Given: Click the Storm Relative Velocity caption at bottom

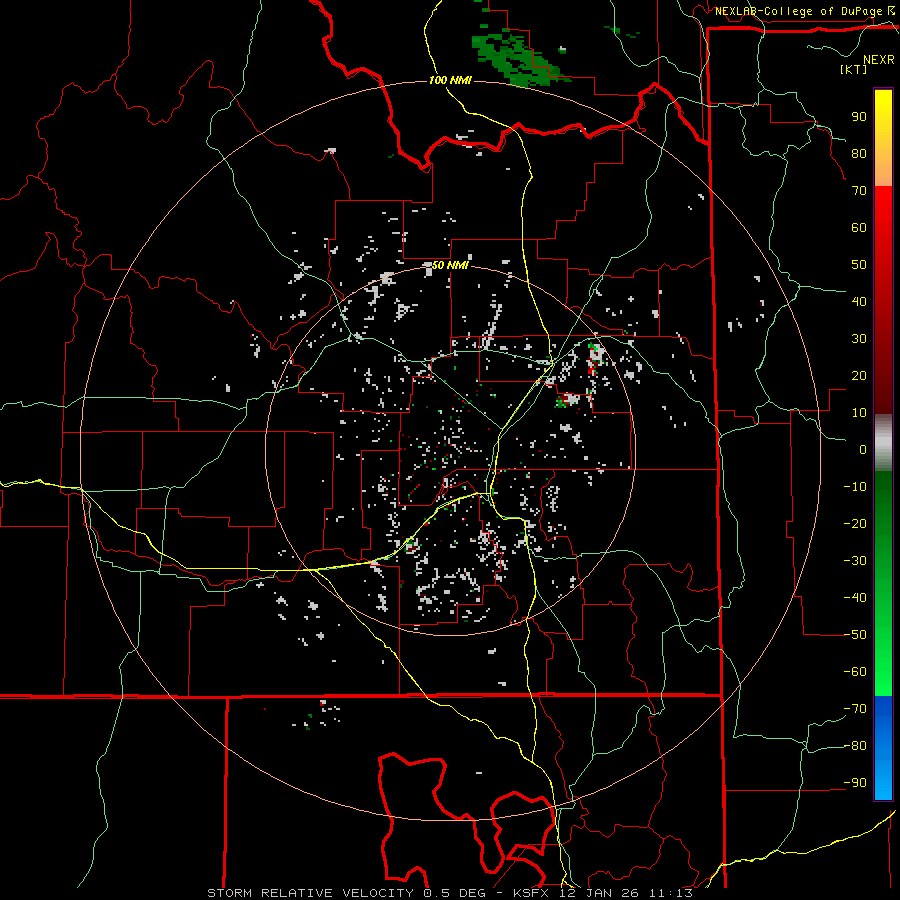Looking at the screenshot, I should (450, 893).
